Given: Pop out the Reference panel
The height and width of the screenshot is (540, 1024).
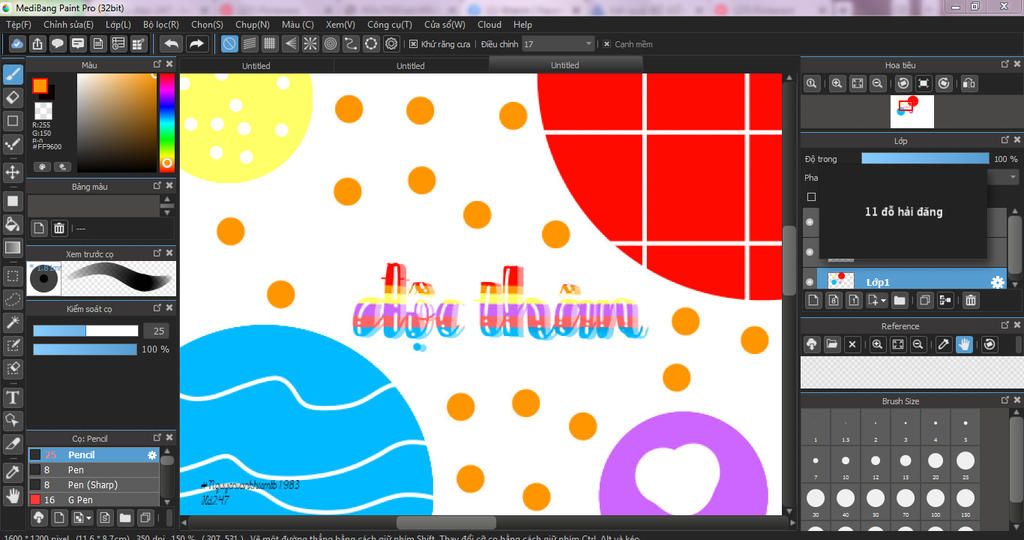Looking at the screenshot, I should click(x=1004, y=325).
